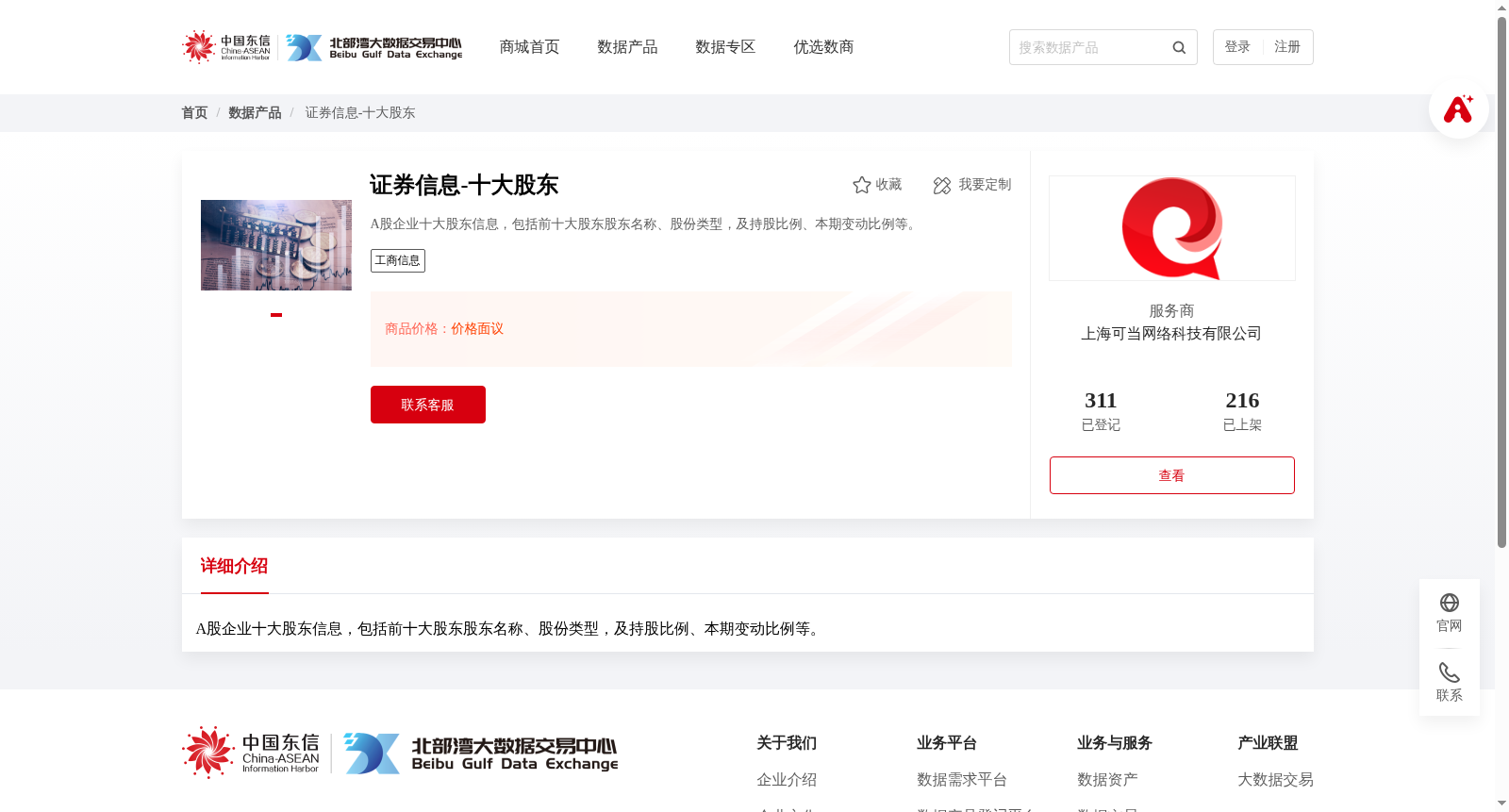Screen dimensions: 1509x812
Task: Go to 数据产品 in the breadcrumb
Action: [255, 112]
